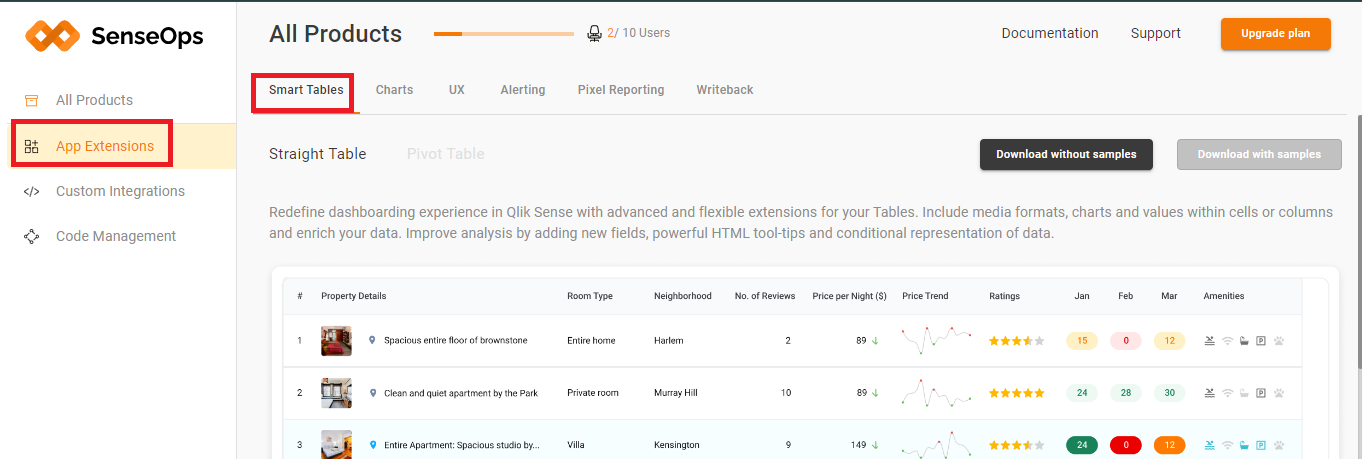Click the user quota progress bar
This screenshot has width=1362, height=459.
(x=504, y=34)
